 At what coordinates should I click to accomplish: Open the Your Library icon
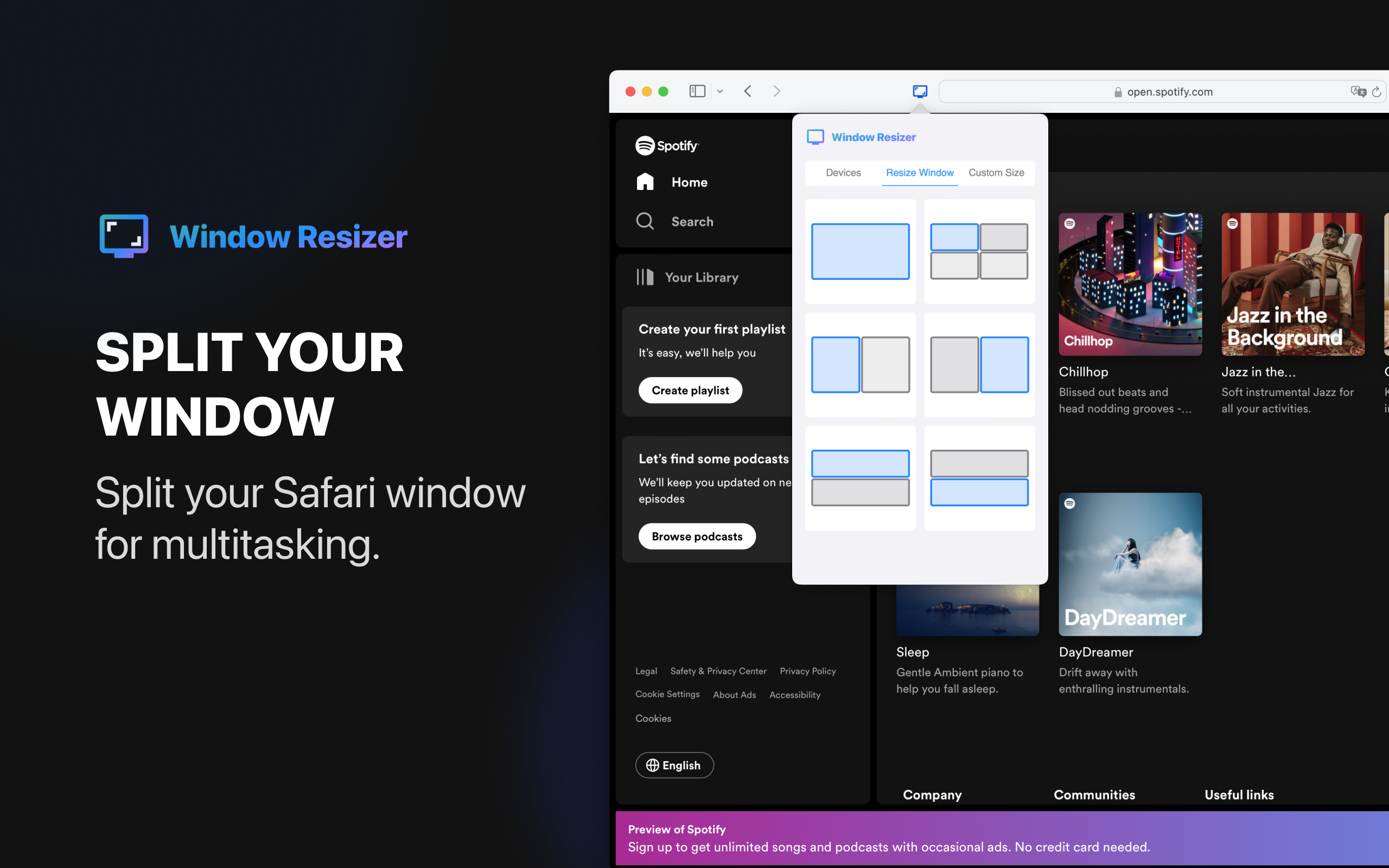click(645, 277)
